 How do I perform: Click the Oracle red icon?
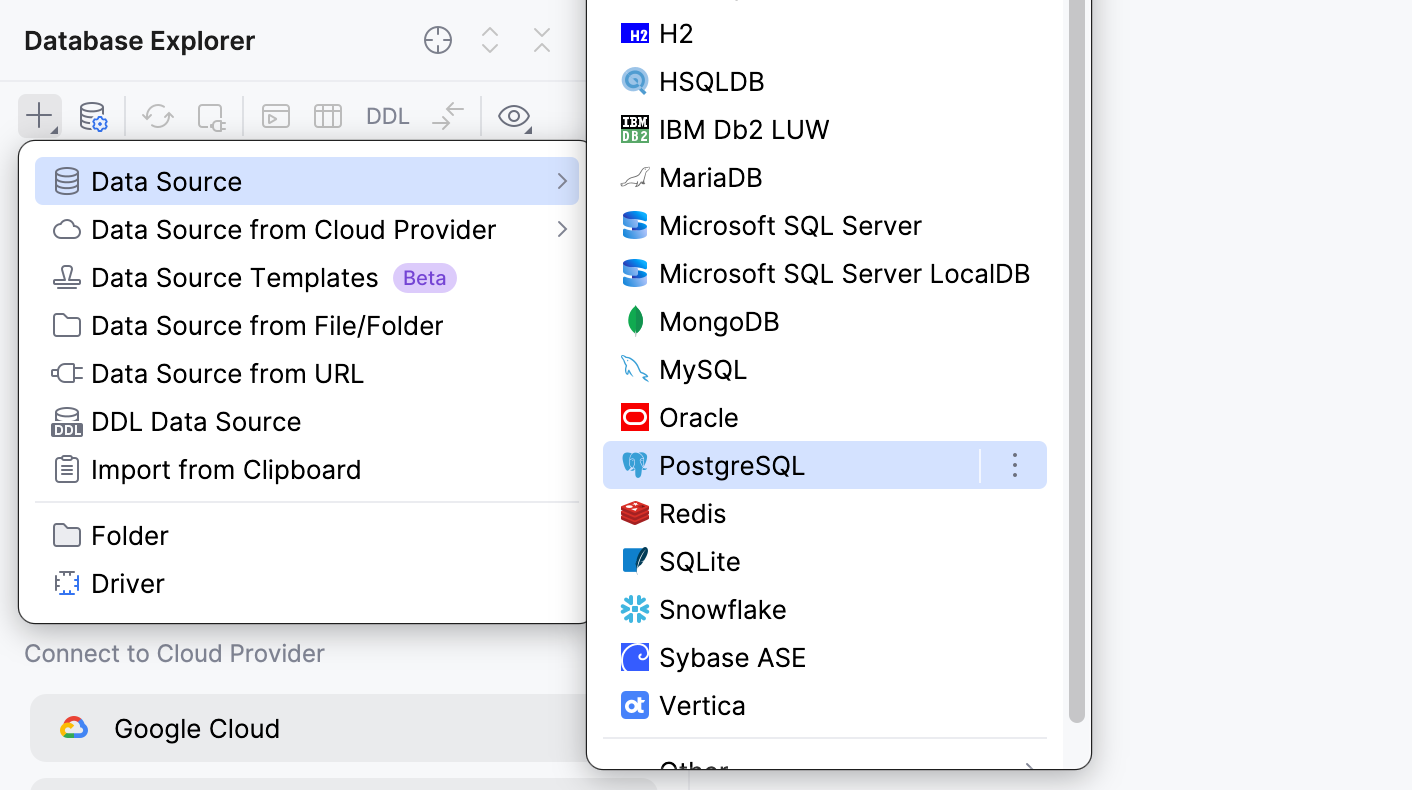click(x=635, y=417)
